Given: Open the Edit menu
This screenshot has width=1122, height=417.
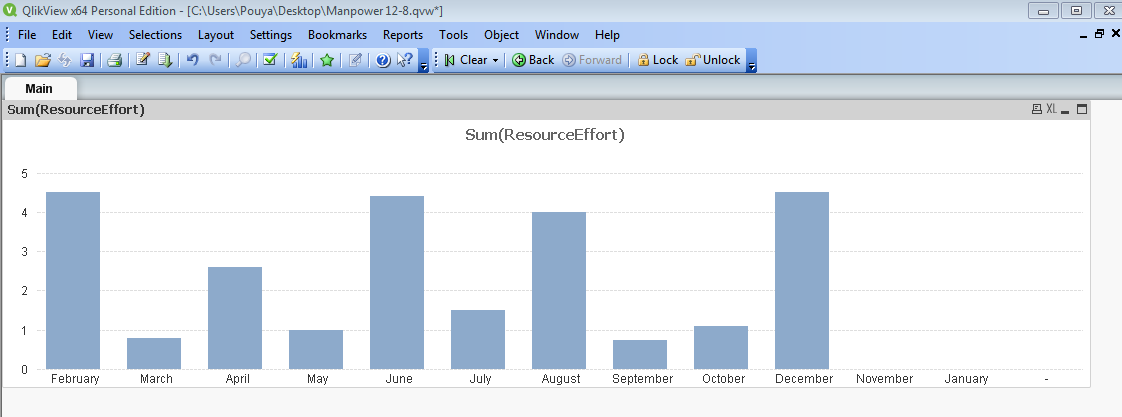Looking at the screenshot, I should pos(62,35).
